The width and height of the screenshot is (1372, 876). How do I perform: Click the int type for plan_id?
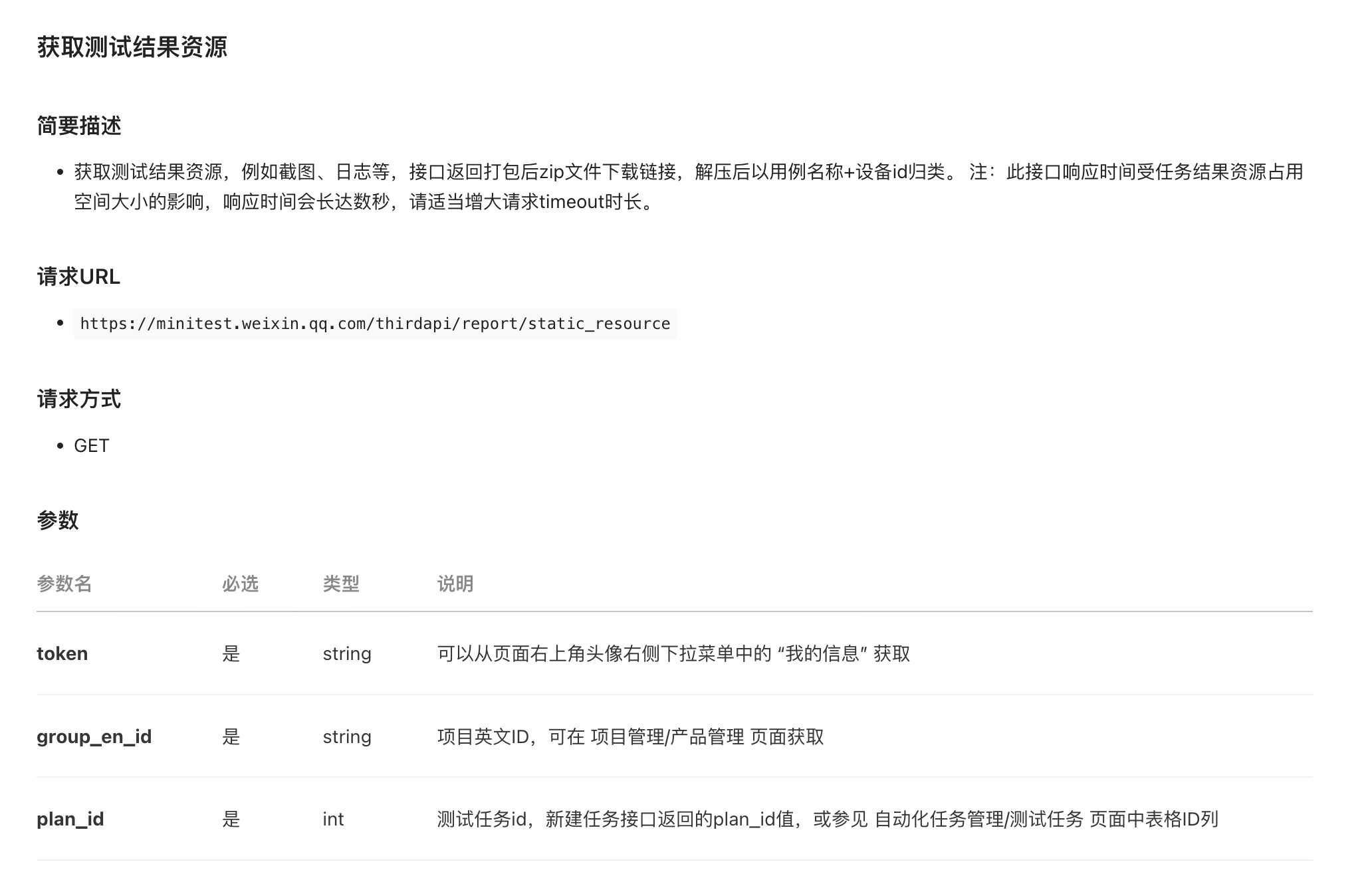point(332,819)
